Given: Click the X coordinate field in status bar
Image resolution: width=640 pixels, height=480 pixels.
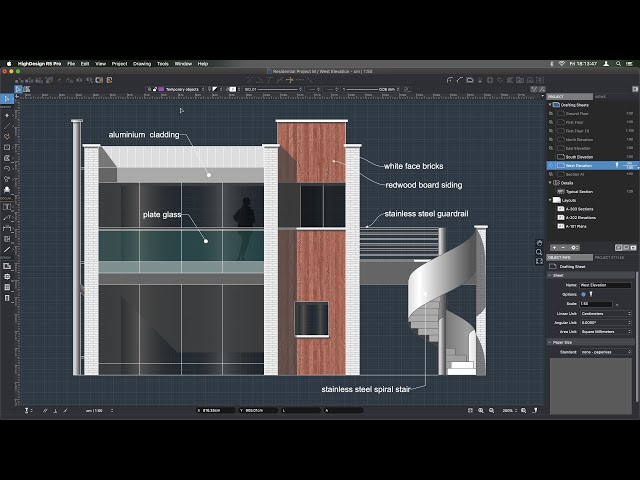Looking at the screenshot, I should pyautogui.click(x=215, y=411).
